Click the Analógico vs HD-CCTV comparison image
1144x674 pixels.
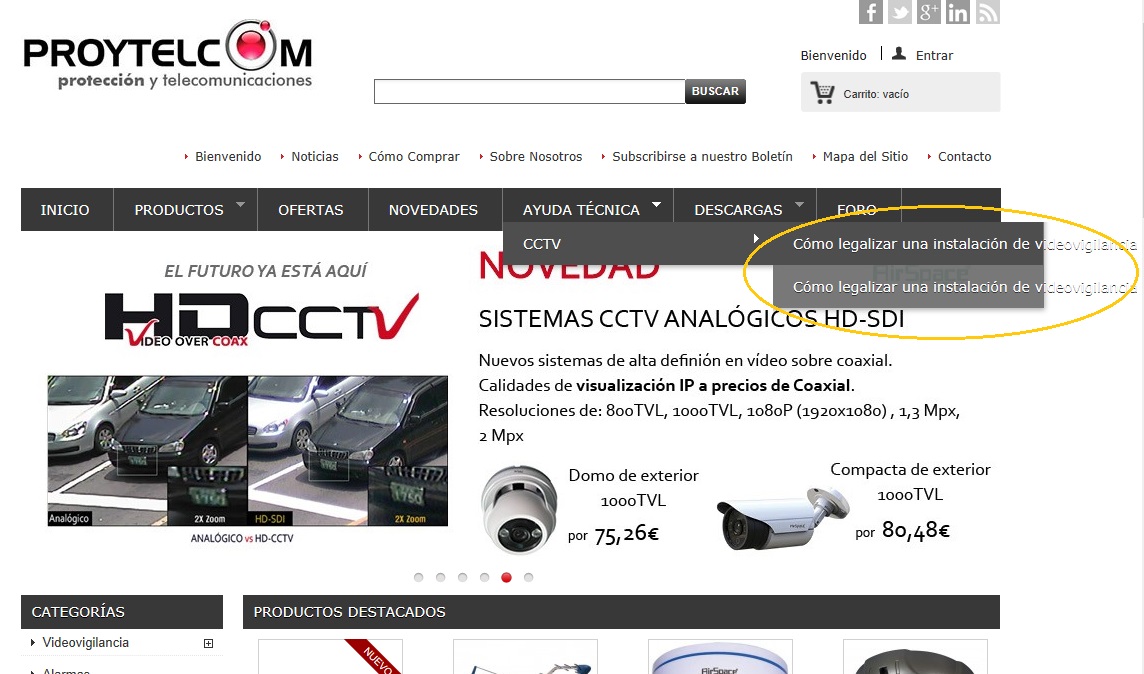pos(248,451)
